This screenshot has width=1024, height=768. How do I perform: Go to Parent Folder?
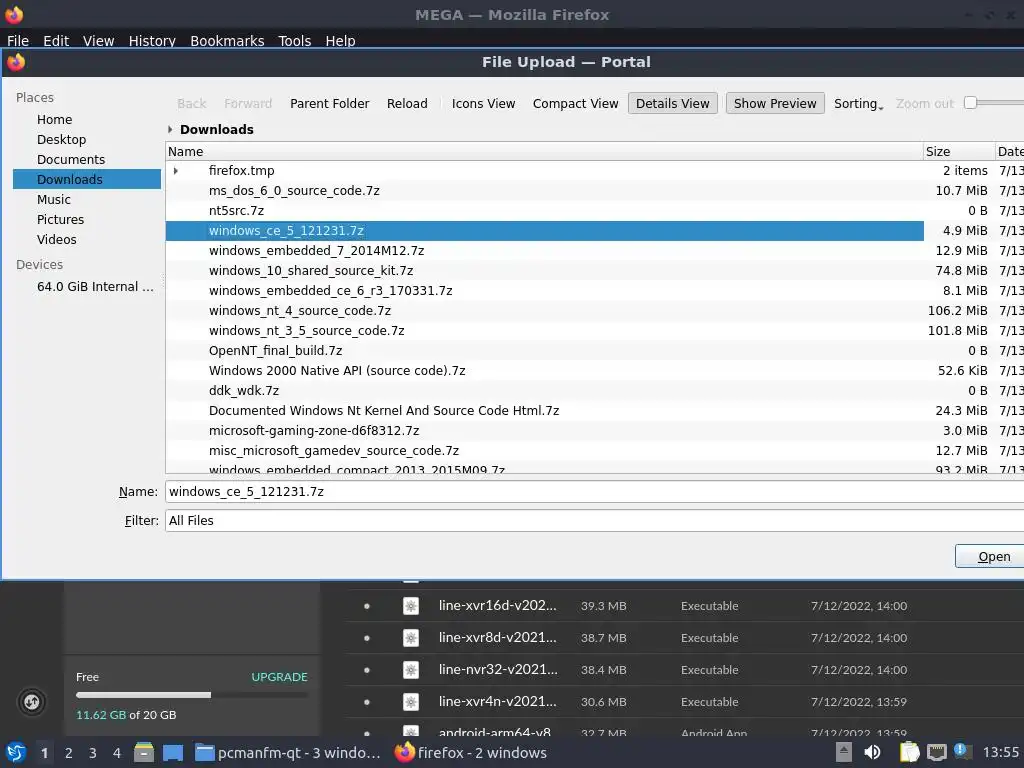pos(330,103)
